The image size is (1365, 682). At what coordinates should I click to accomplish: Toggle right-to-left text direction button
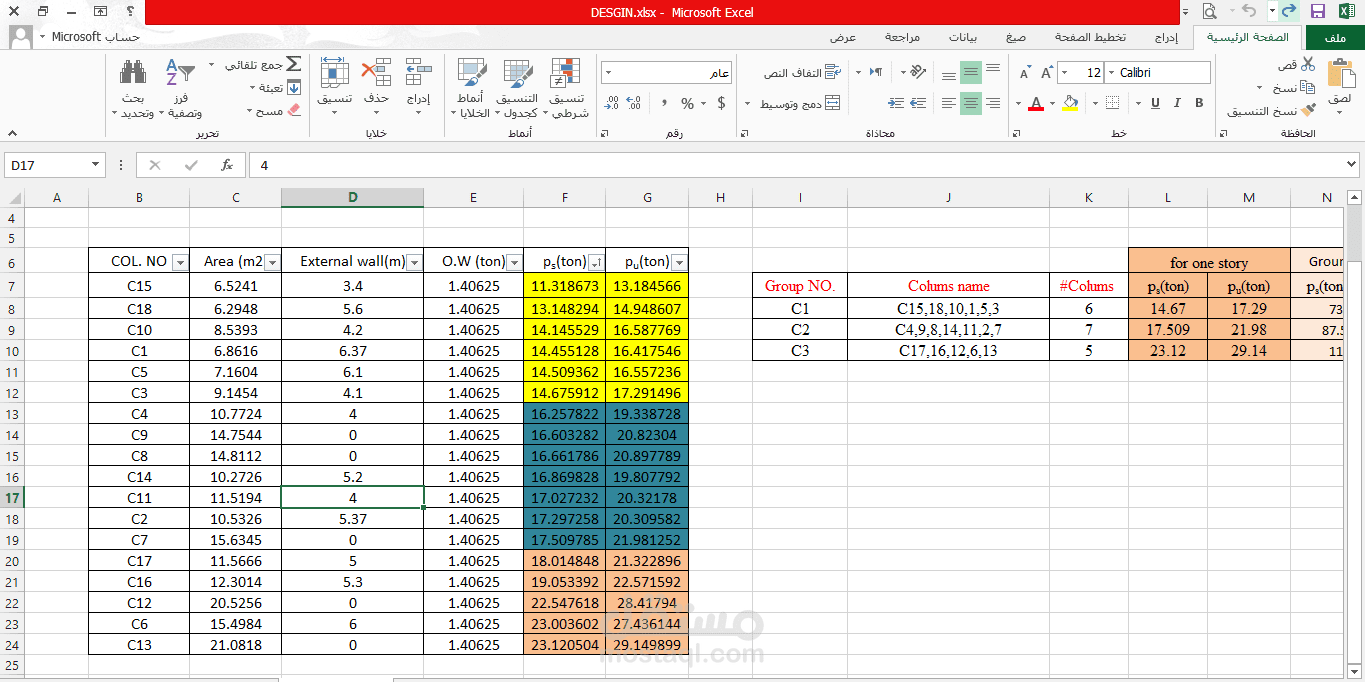876,72
